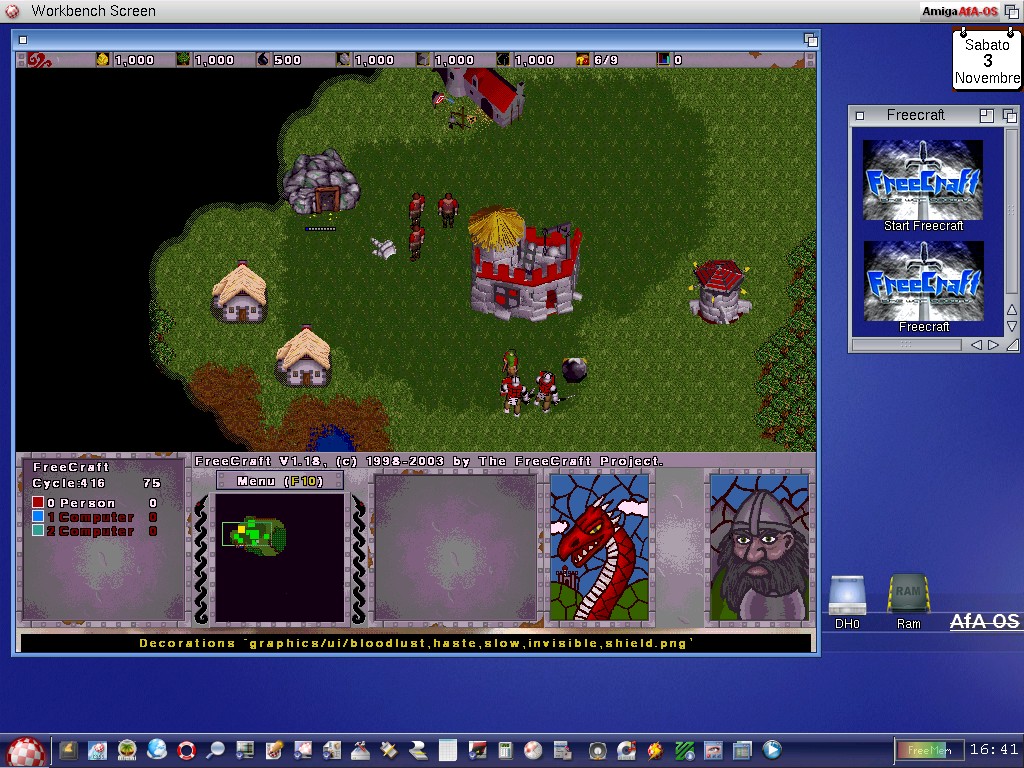Screen dimensions: 1024x768
Task: Click the lifebuoy help icon in taskbar
Action: [x=186, y=750]
